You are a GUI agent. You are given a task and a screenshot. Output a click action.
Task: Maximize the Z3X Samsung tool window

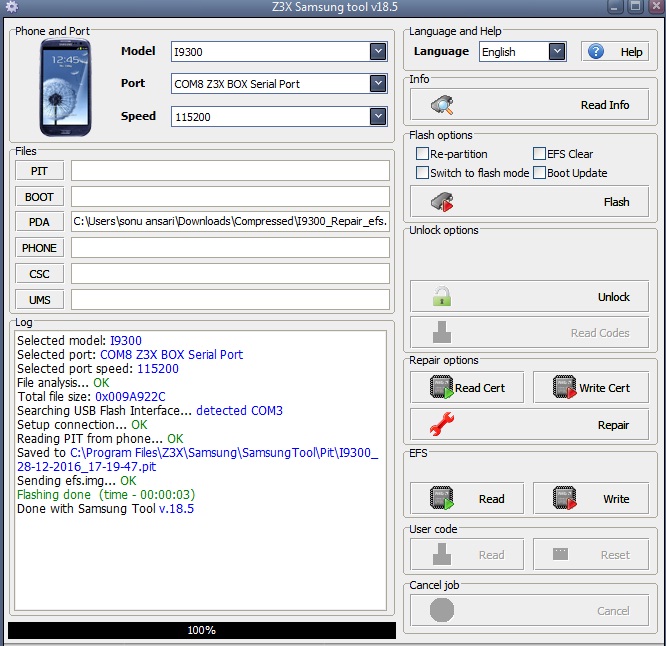point(635,7)
